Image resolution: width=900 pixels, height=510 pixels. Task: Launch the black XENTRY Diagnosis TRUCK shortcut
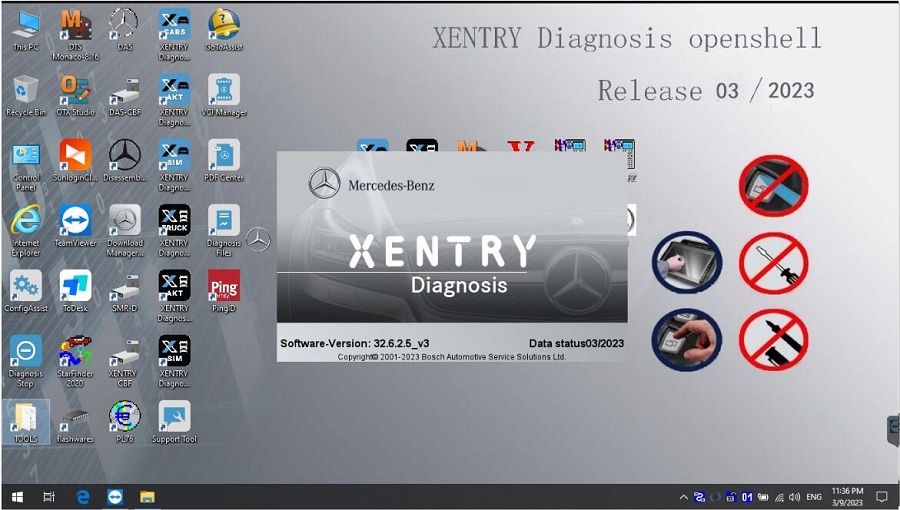[x=174, y=231]
